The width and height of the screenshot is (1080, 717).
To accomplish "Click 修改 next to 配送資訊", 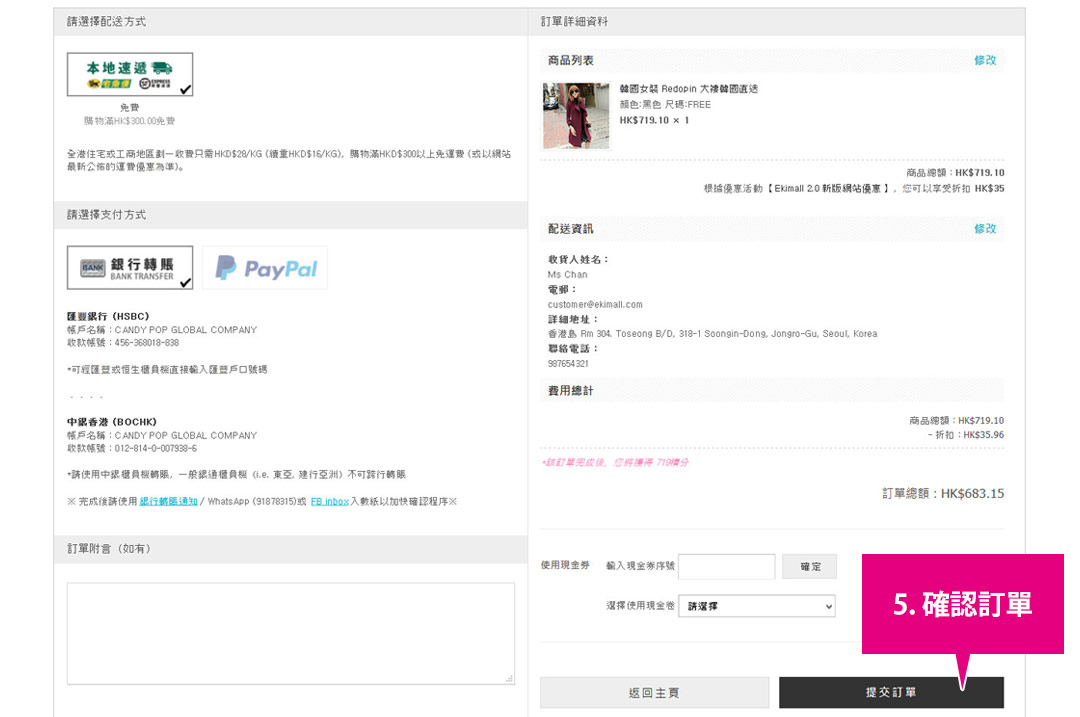I will click(985, 229).
